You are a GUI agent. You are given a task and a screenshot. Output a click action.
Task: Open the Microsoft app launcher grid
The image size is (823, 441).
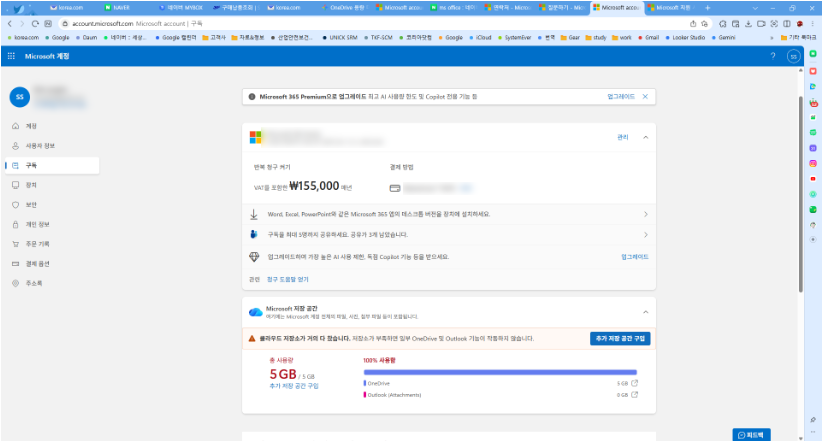tap(11, 56)
